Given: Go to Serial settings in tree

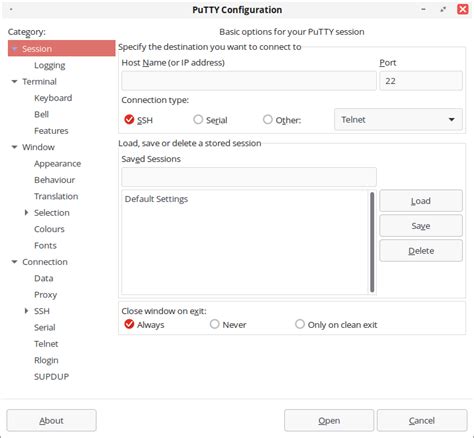Looking at the screenshot, I should pyautogui.click(x=45, y=327).
